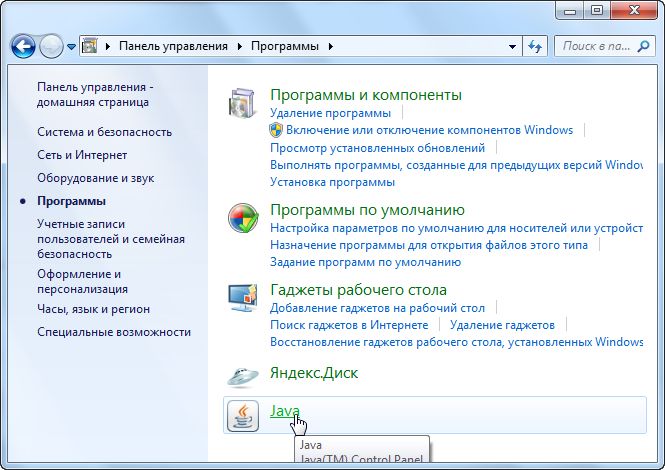This screenshot has width=665, height=470.
Task: Click the Яндекс.Диск flying saucer icon
Action: (244, 374)
